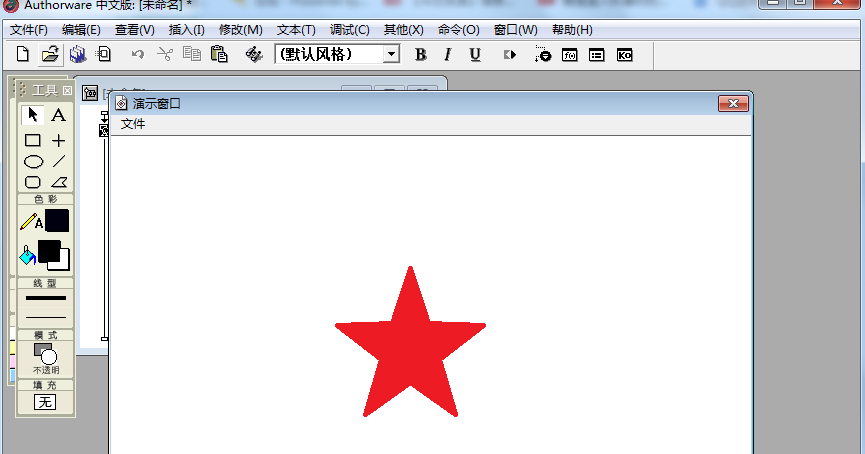This screenshot has width=865, height=454.
Task: Click the opaque (不透明) mode button
Action: pyautogui.click(x=45, y=359)
